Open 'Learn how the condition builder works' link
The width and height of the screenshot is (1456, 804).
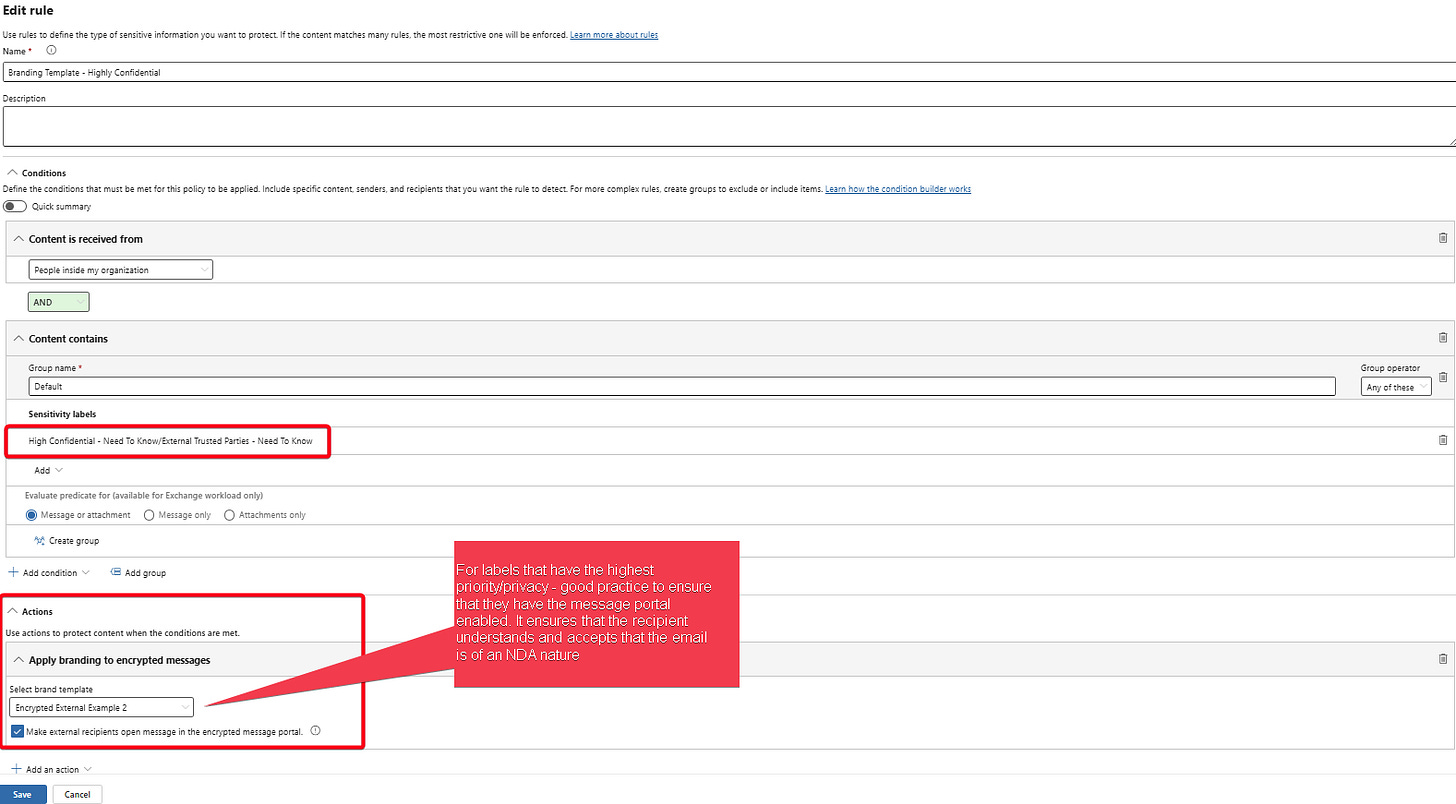click(x=898, y=189)
